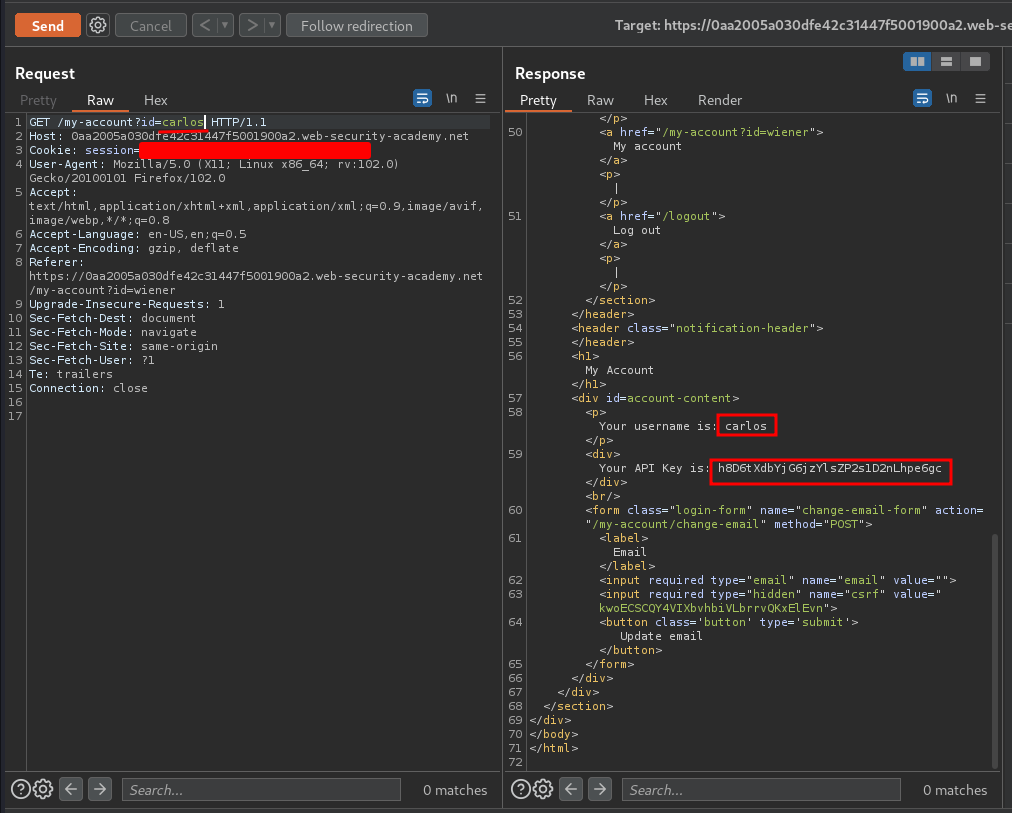
Task: Go to next request in history
Action: [x=252, y=26]
